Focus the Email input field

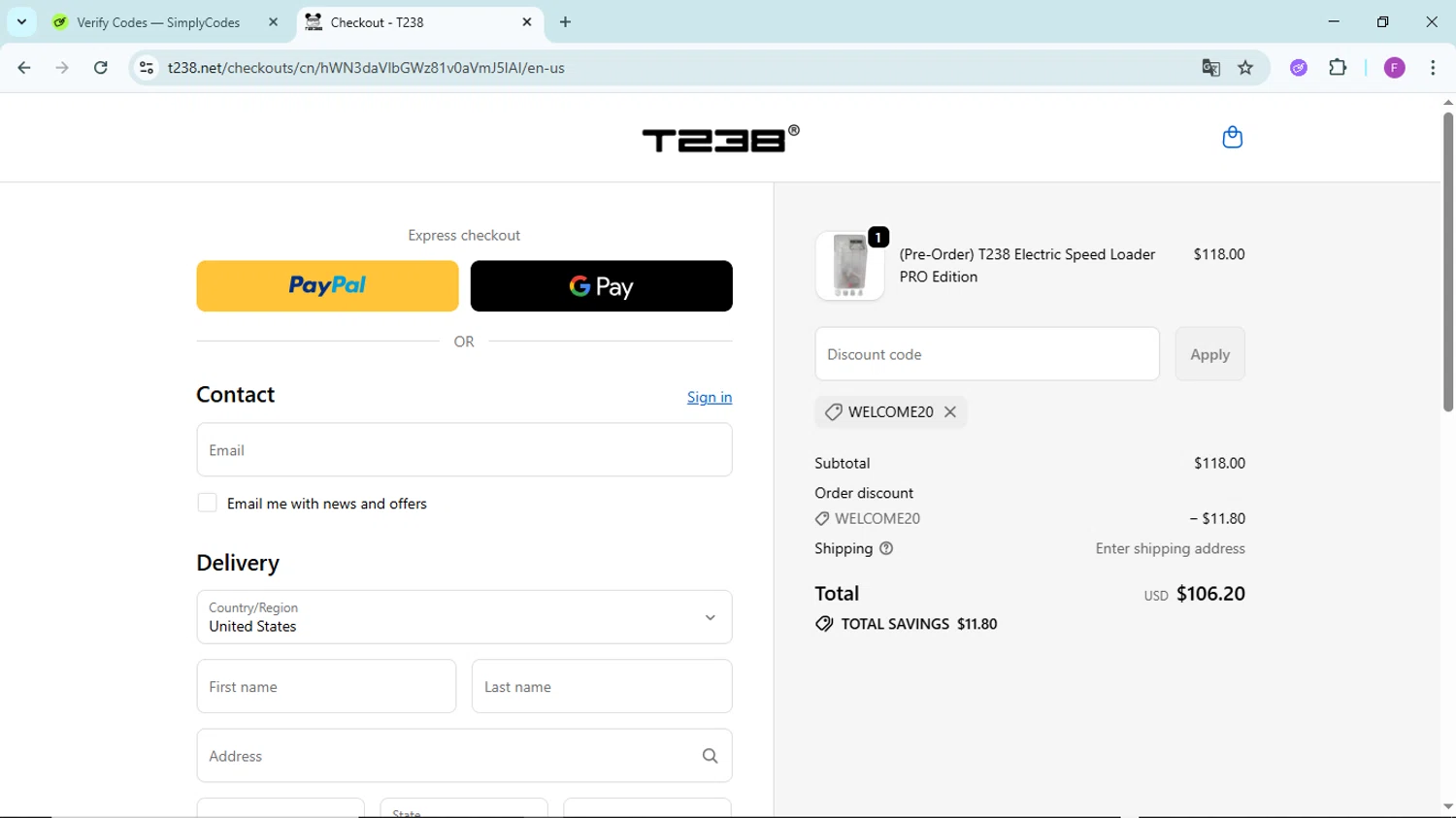tap(464, 450)
